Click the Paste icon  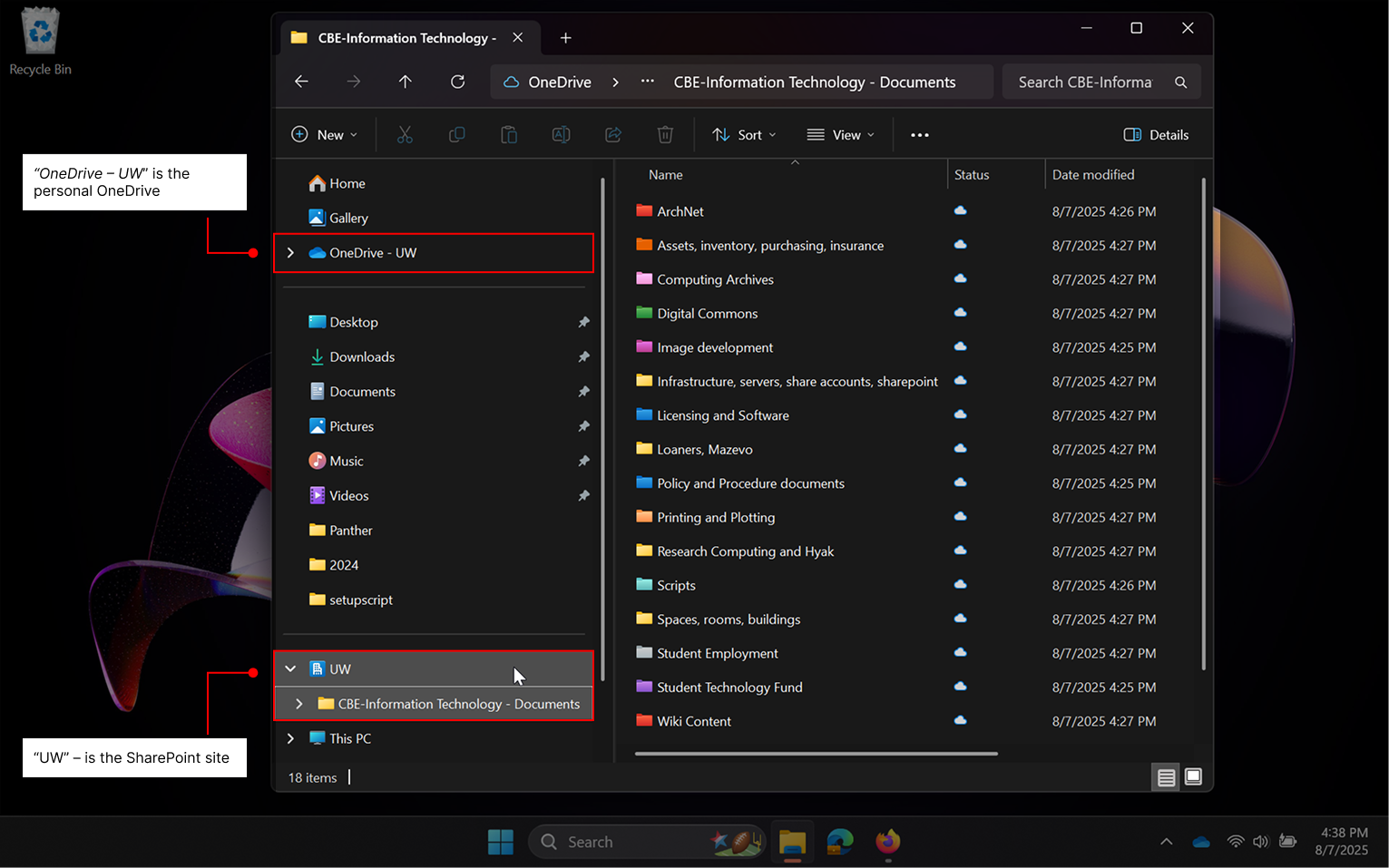pyautogui.click(x=509, y=134)
